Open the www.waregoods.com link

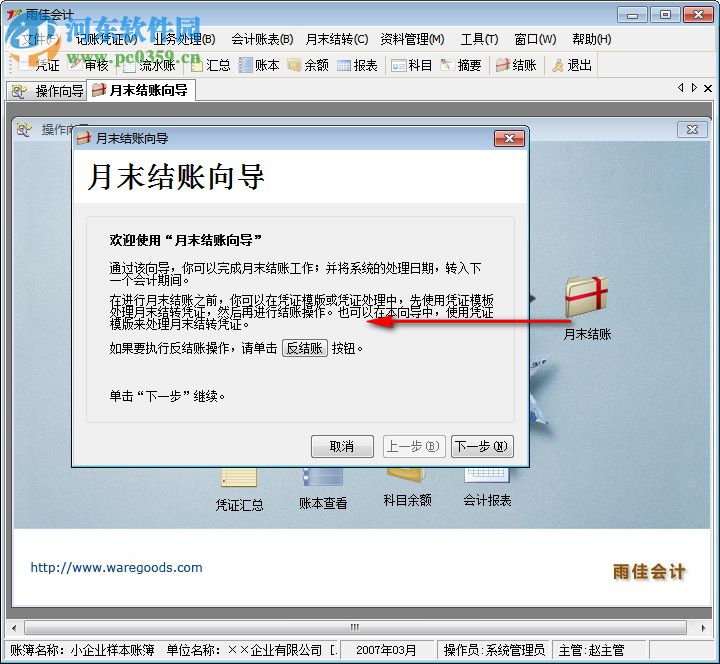tap(116, 568)
